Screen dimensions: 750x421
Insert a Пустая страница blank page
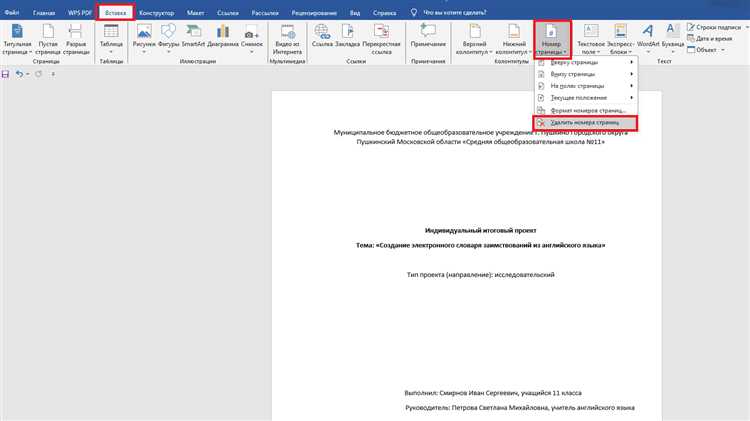point(48,39)
